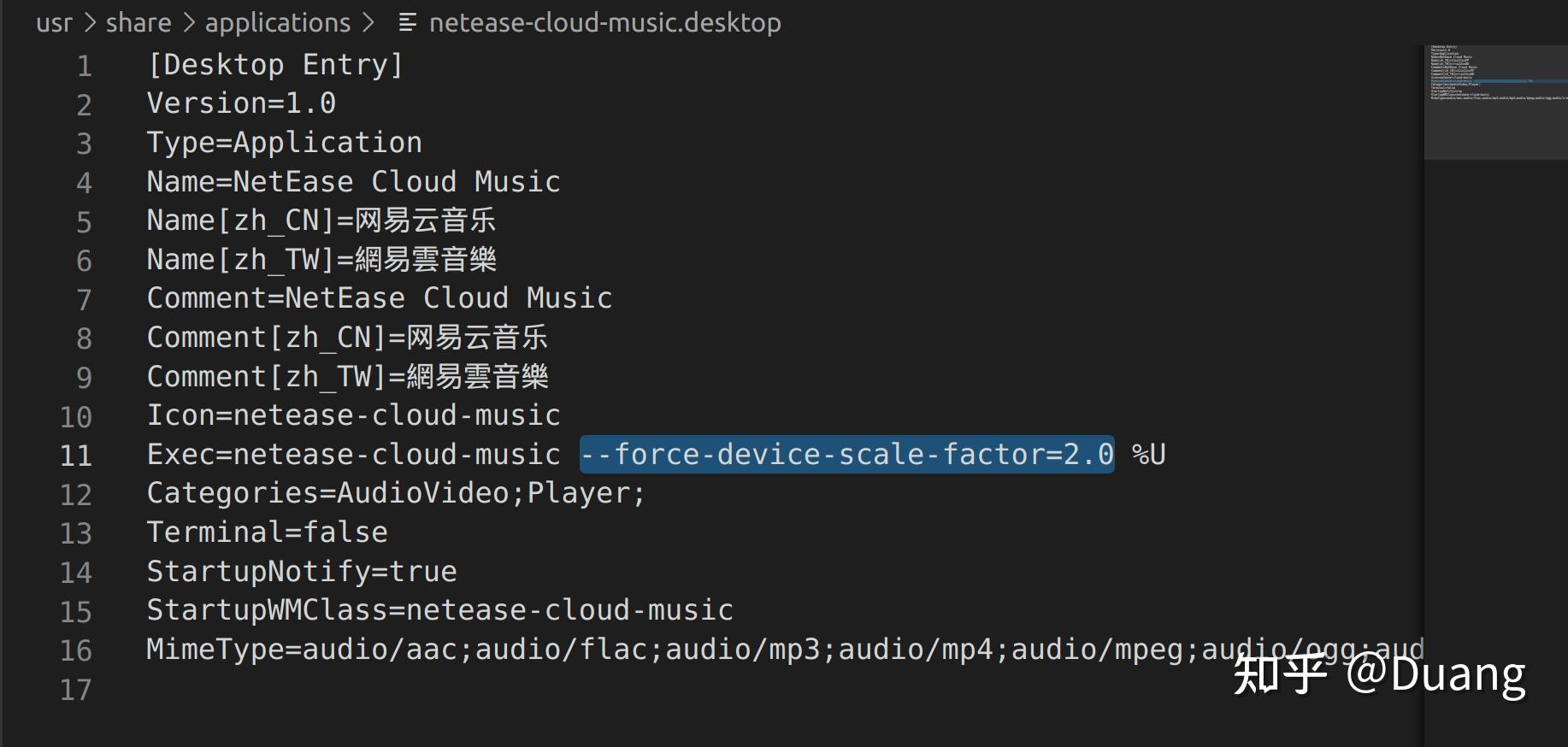
Task: Click the file icon before netease-cloud-music.desktop breadcrumb
Action: pos(407,23)
